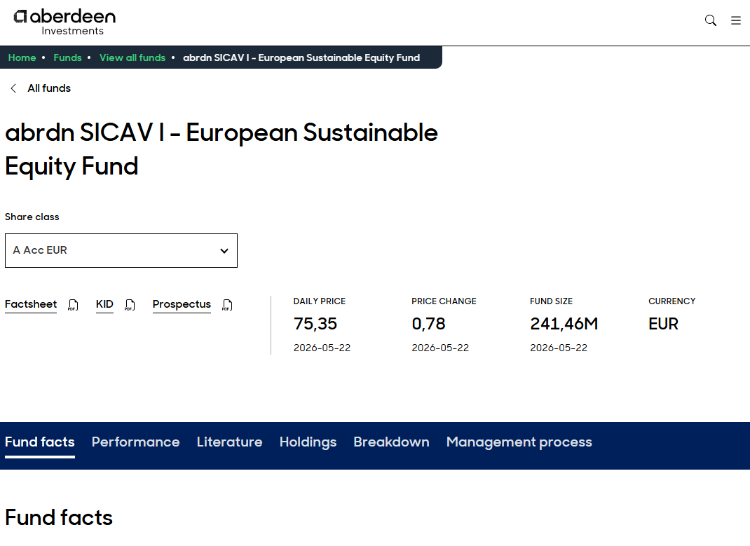Click the PDF icon next to KID

pos(130,305)
